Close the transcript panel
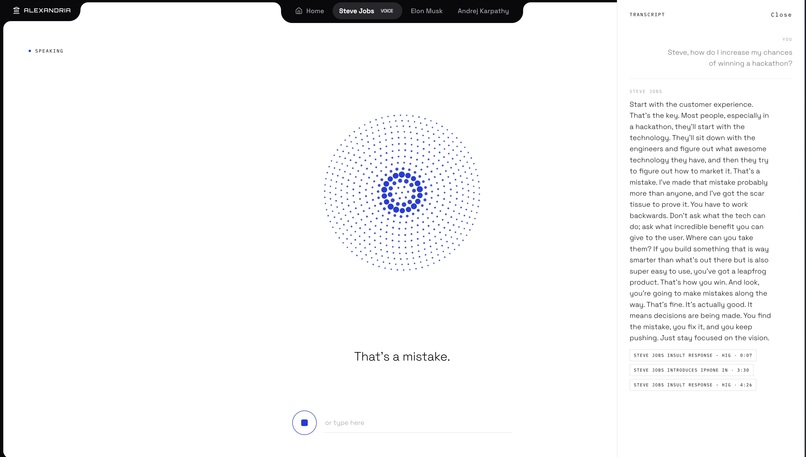806x457 pixels. [781, 15]
